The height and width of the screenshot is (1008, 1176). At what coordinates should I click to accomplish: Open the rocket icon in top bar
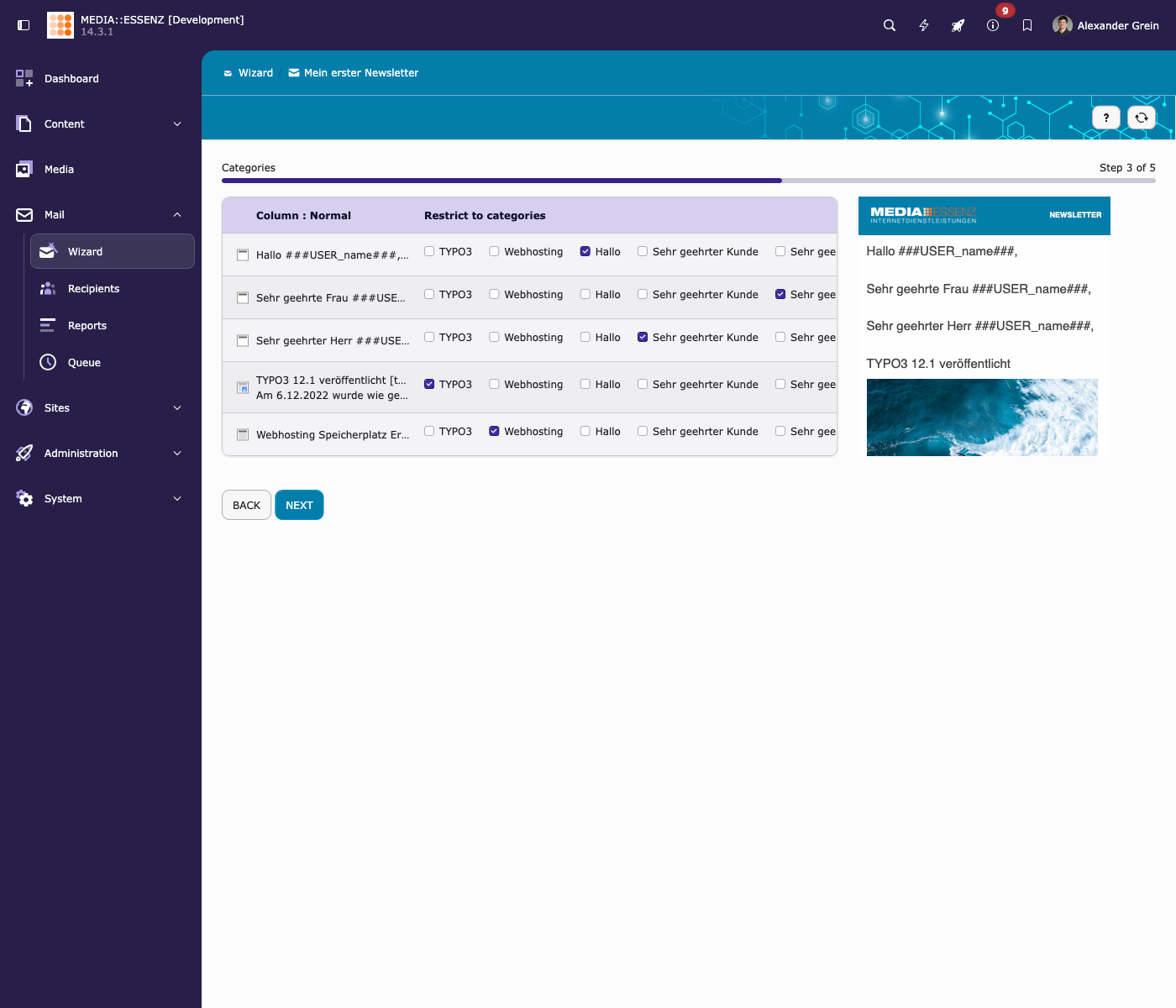[x=958, y=25]
